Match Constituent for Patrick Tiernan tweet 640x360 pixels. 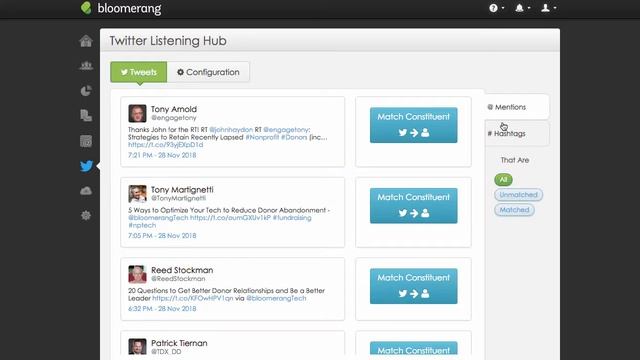413,348
